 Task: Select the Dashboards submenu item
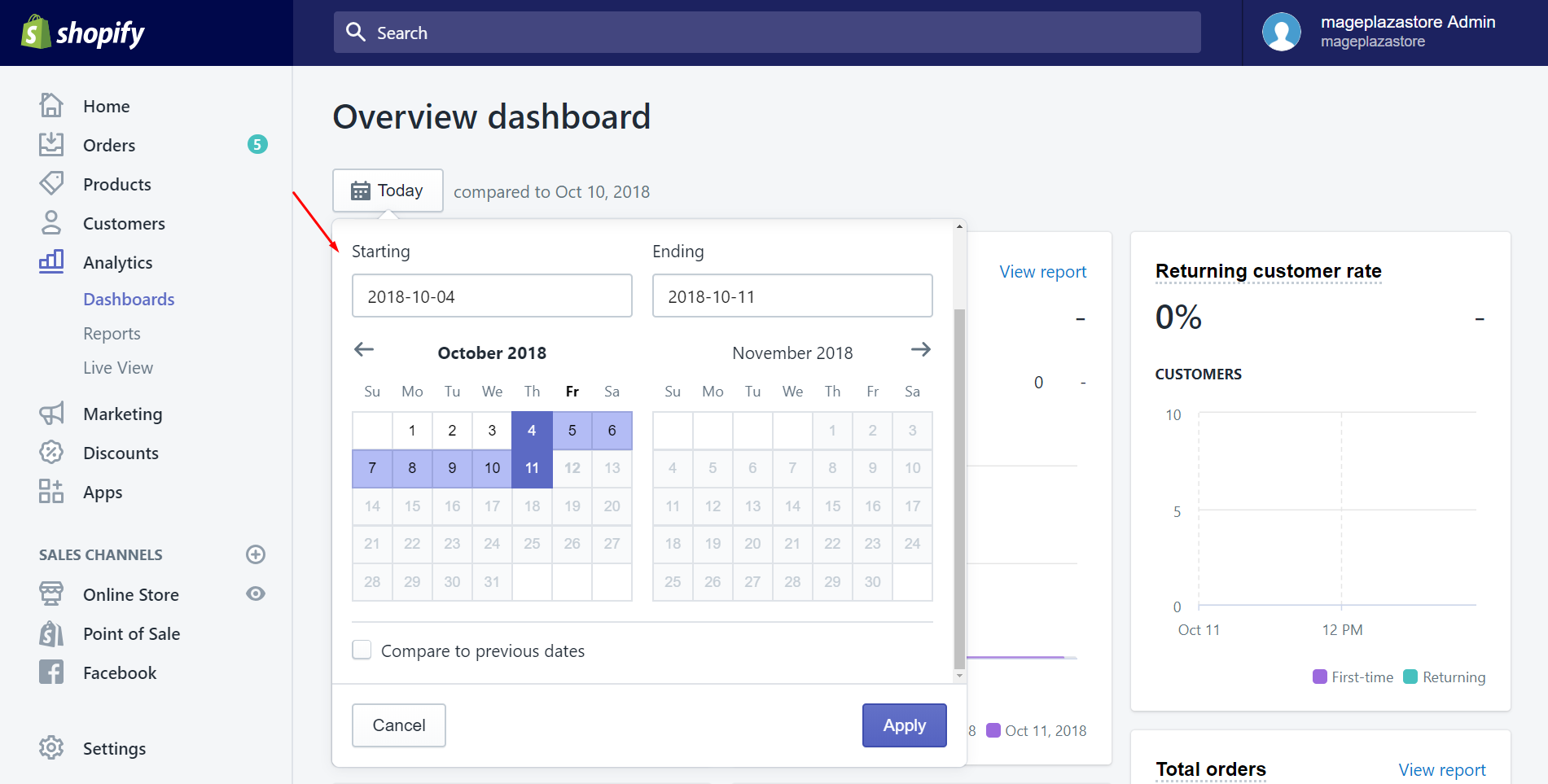[129, 299]
